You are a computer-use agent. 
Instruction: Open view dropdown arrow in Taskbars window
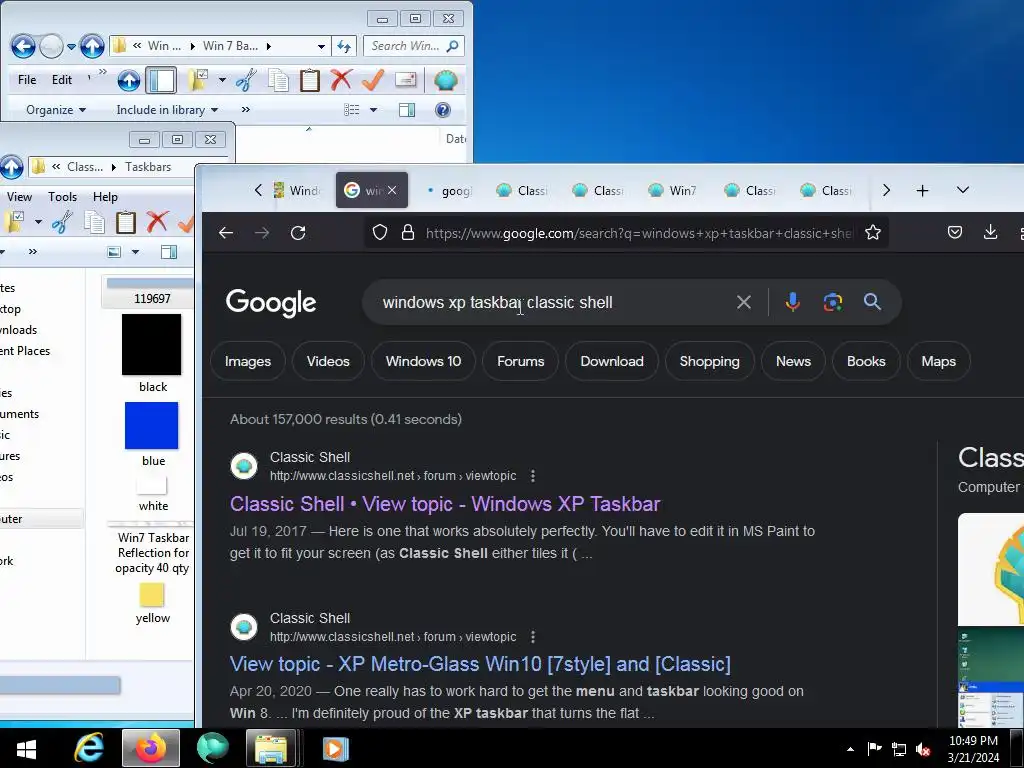click(135, 252)
